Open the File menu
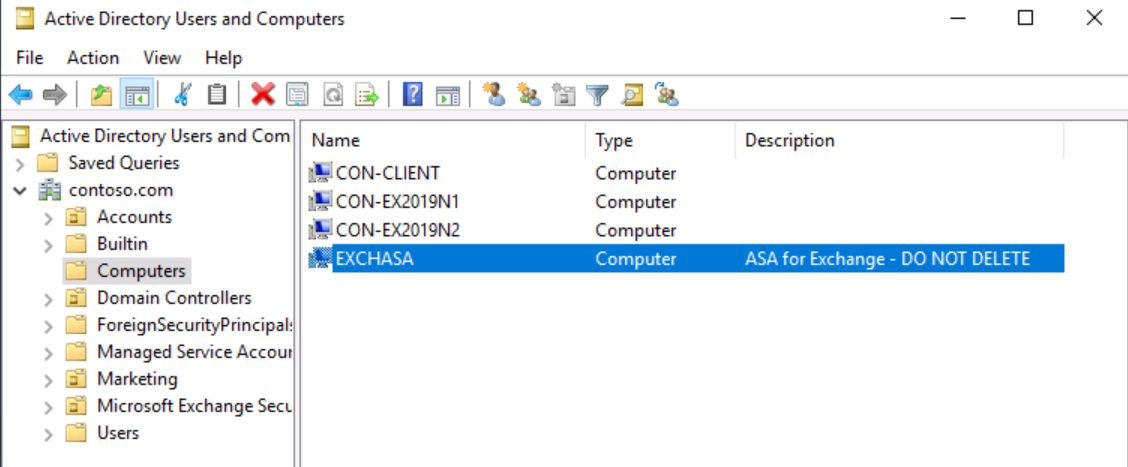 point(29,58)
